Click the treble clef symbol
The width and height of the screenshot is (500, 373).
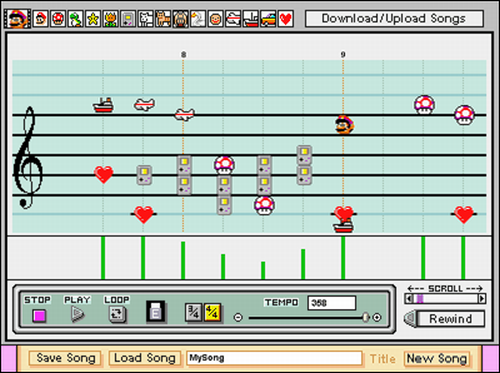click(27, 157)
